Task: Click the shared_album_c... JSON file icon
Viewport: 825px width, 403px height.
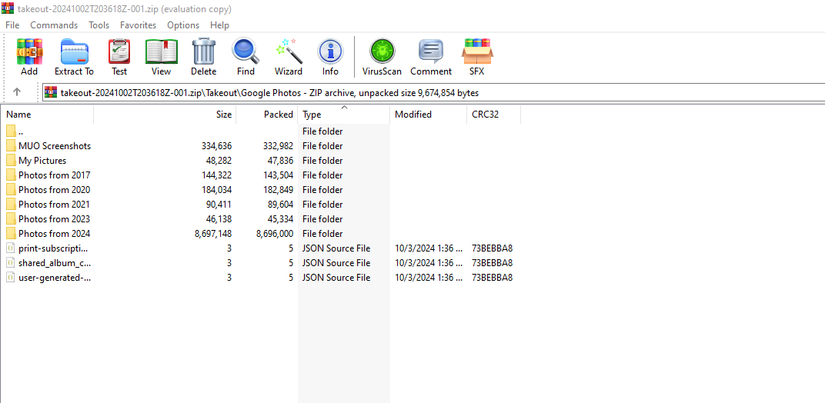Action: pos(11,263)
